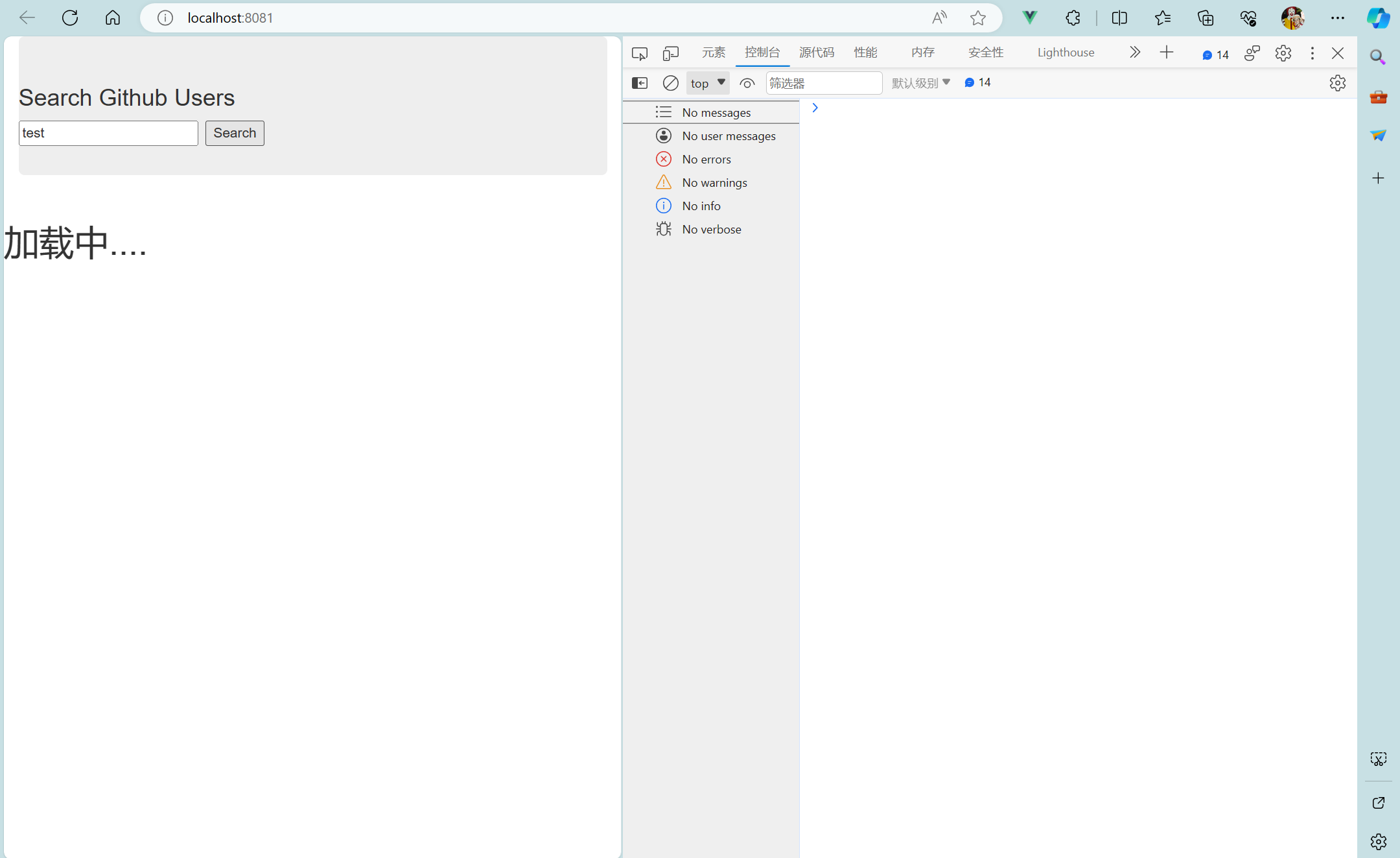This screenshot has height=858, width=1400.
Task: Click the clear console icon
Action: pyautogui.click(x=669, y=83)
